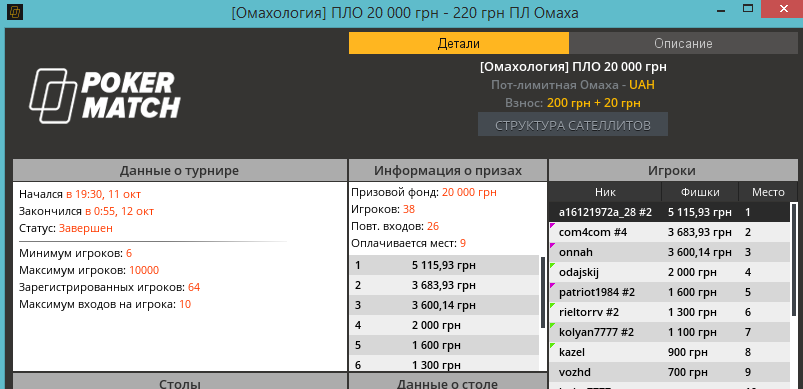Click the green flag marker beside kolyan7777
This screenshot has width=803, height=389.
(x=552, y=325)
